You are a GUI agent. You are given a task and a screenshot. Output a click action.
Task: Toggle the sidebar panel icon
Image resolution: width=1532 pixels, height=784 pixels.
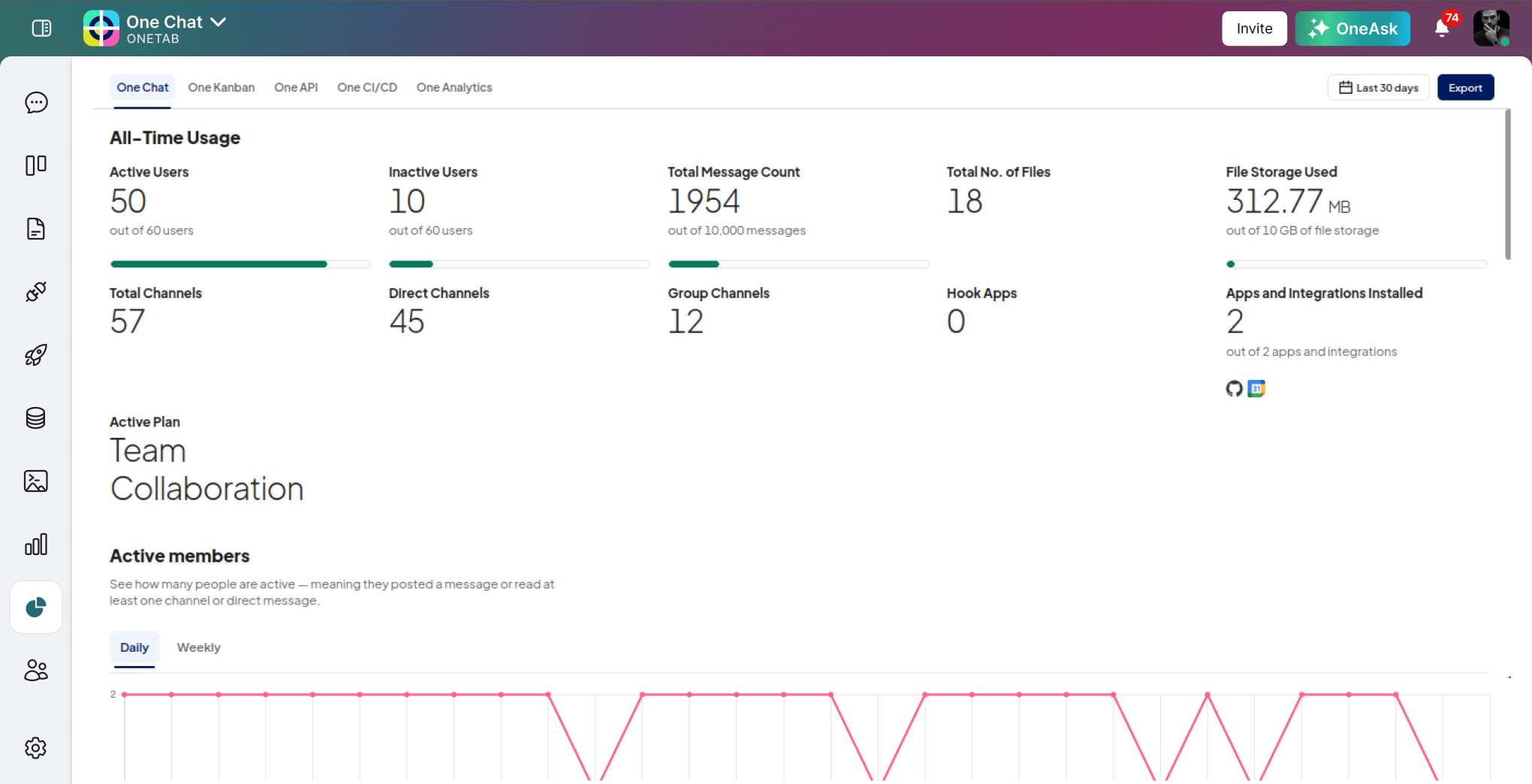click(42, 29)
